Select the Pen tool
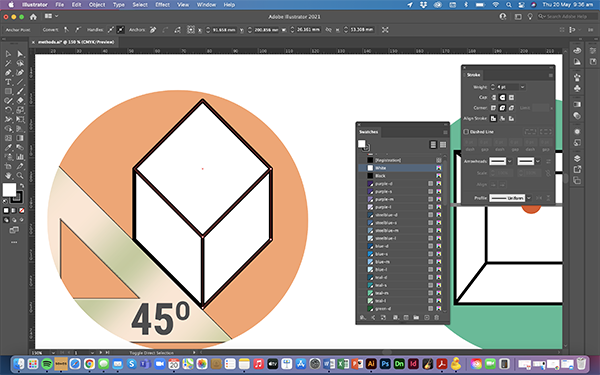The height and width of the screenshot is (375, 600). (8, 73)
